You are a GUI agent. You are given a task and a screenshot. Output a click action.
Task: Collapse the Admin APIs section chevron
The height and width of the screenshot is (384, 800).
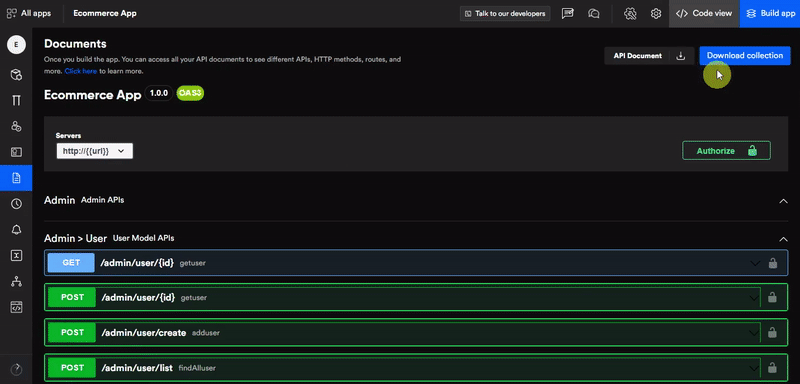pyautogui.click(x=783, y=201)
